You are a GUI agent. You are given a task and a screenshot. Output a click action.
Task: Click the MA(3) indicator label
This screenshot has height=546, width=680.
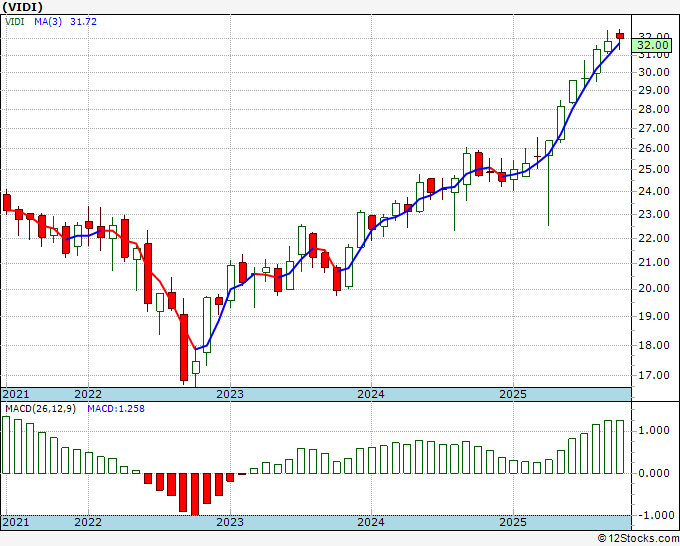point(48,21)
